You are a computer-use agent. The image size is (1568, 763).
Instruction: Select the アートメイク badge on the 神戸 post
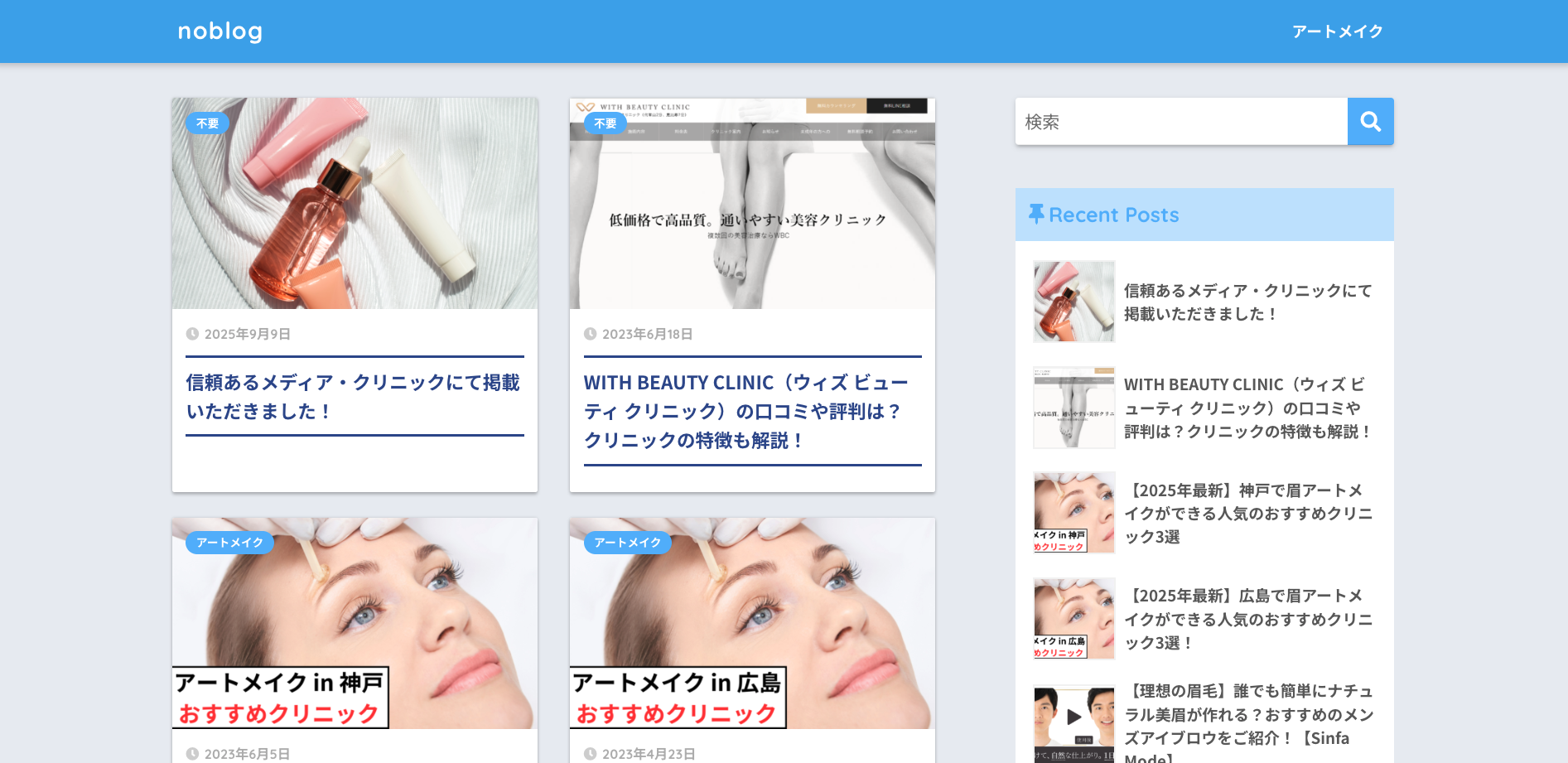tap(229, 543)
